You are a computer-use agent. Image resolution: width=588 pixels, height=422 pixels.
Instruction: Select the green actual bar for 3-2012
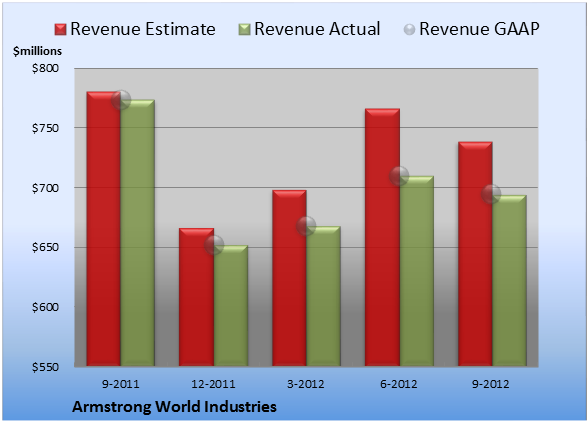(x=323, y=296)
